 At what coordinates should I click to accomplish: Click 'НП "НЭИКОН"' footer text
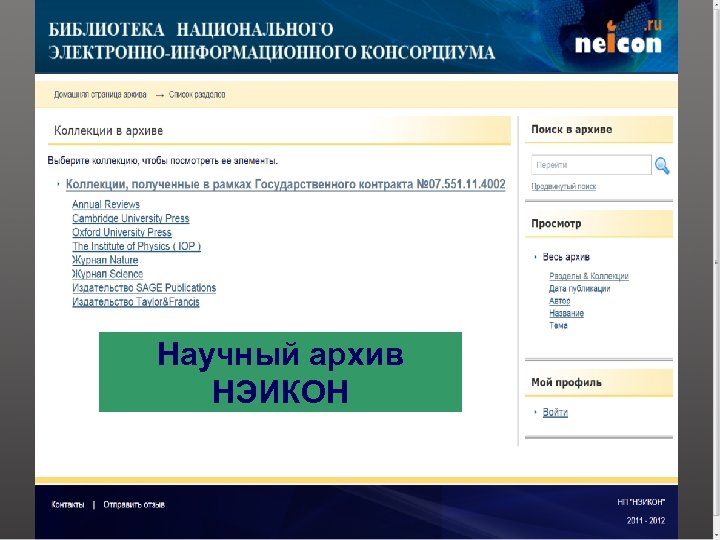(x=641, y=502)
